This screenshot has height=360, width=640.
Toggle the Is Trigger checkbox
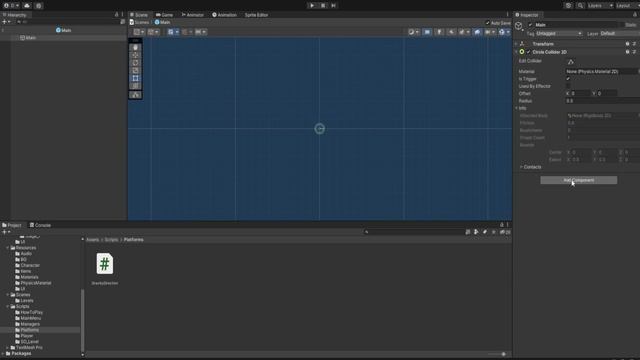(568, 79)
